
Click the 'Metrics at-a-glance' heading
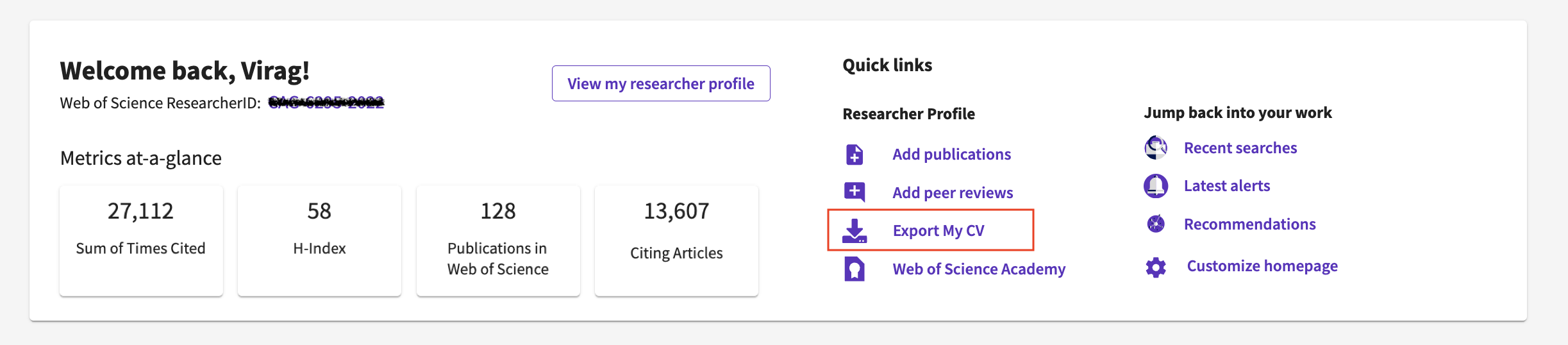point(141,158)
